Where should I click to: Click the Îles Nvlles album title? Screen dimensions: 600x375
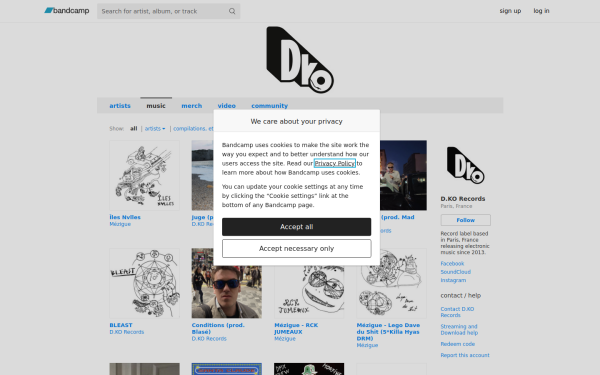[x=125, y=217]
